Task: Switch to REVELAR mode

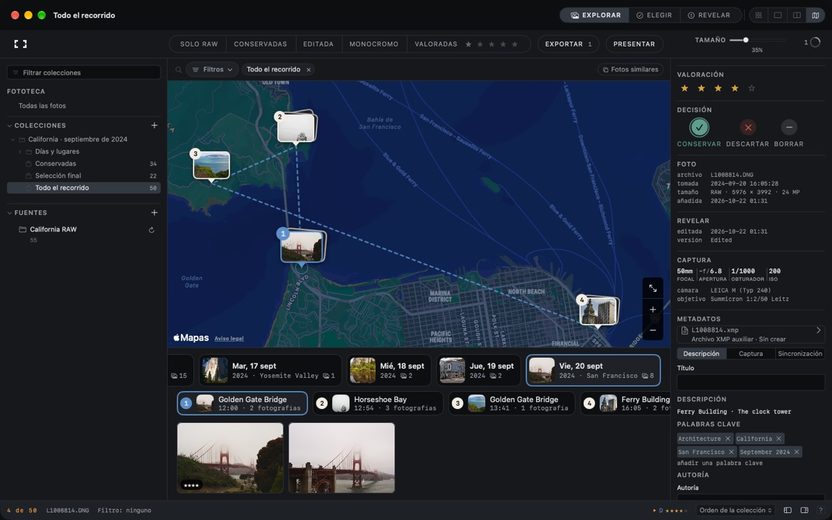Action: tap(709, 15)
